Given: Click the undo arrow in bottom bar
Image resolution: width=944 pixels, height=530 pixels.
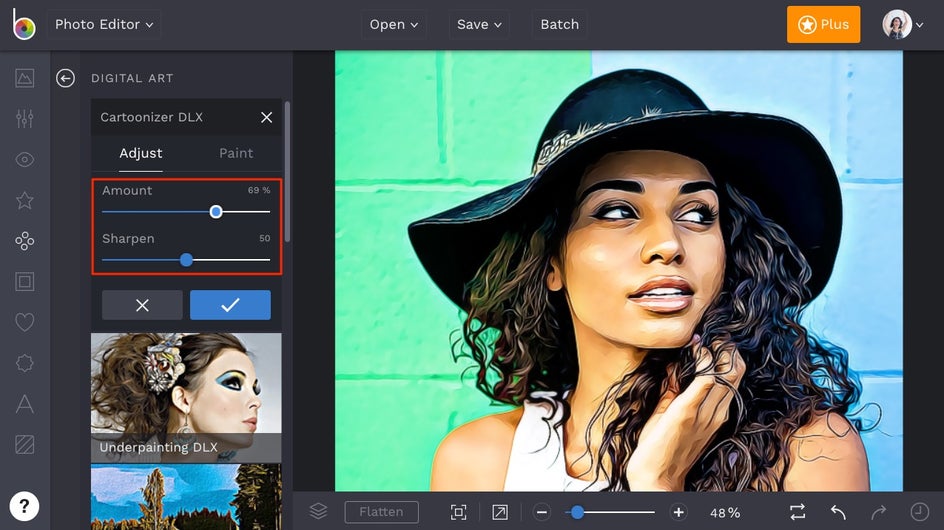Looking at the screenshot, I should point(838,512).
